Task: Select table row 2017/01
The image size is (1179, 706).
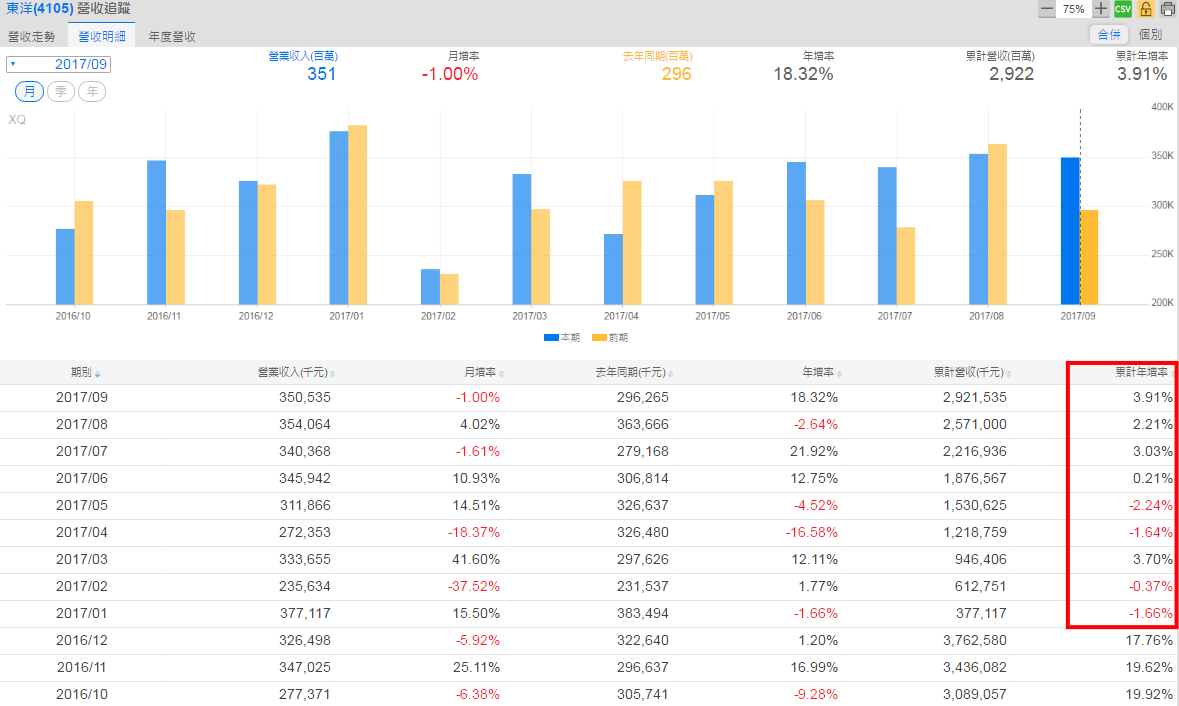Action: [590, 614]
